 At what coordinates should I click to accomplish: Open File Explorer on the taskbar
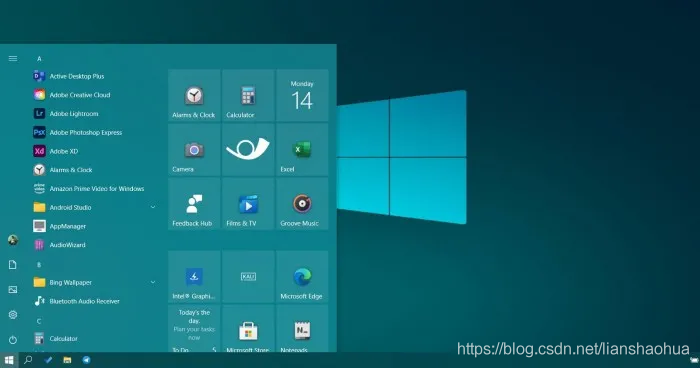(x=67, y=360)
